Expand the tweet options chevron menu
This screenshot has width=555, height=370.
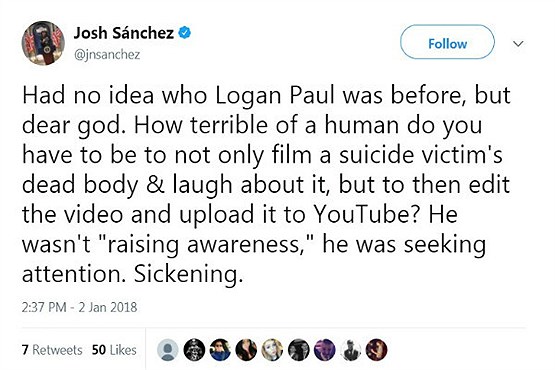(518, 44)
